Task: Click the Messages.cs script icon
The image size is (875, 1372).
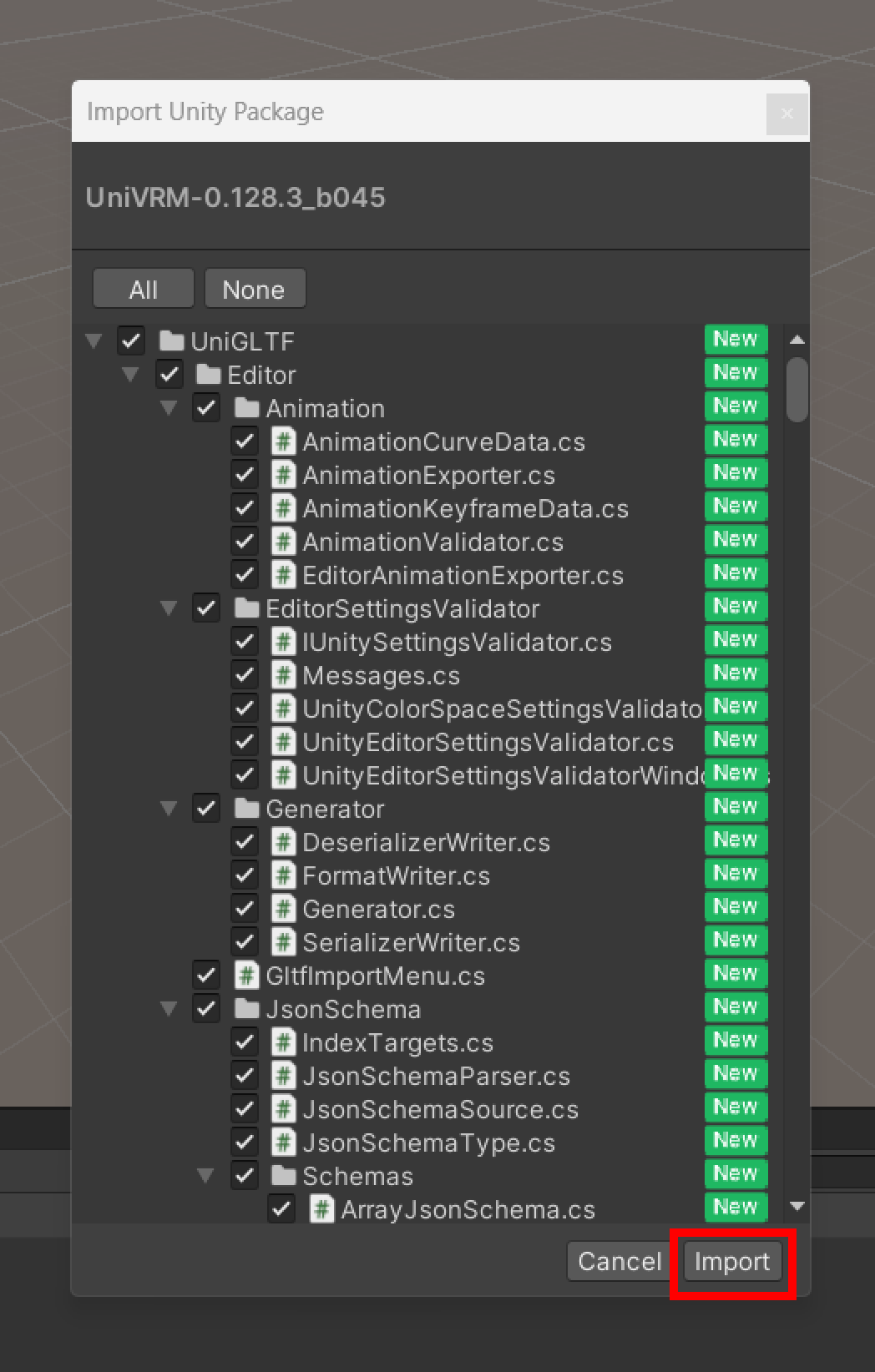Action: click(x=284, y=675)
